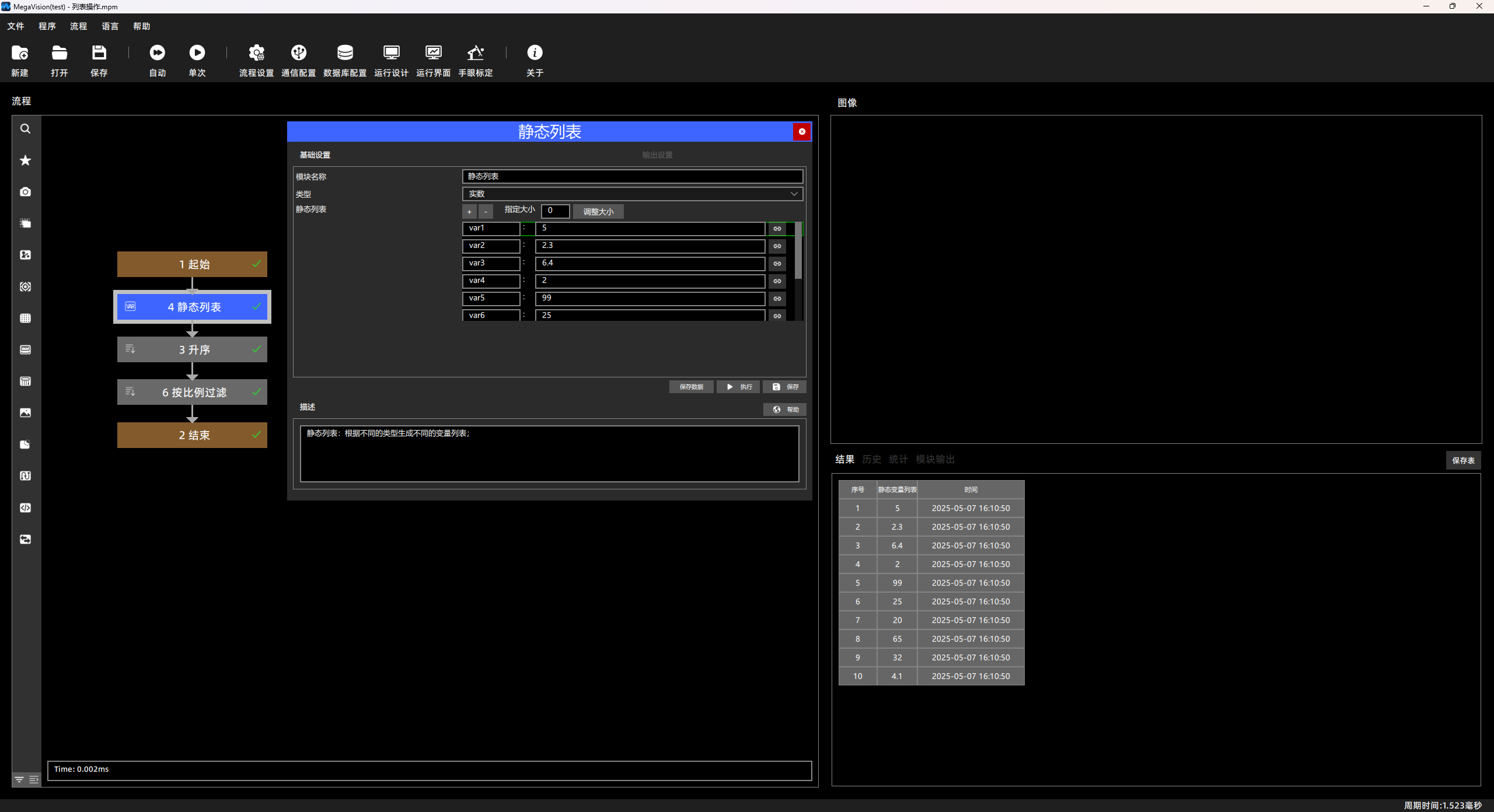Remove a list entry with minus button
Screen dimensions: 1494x812
[x=486, y=212]
